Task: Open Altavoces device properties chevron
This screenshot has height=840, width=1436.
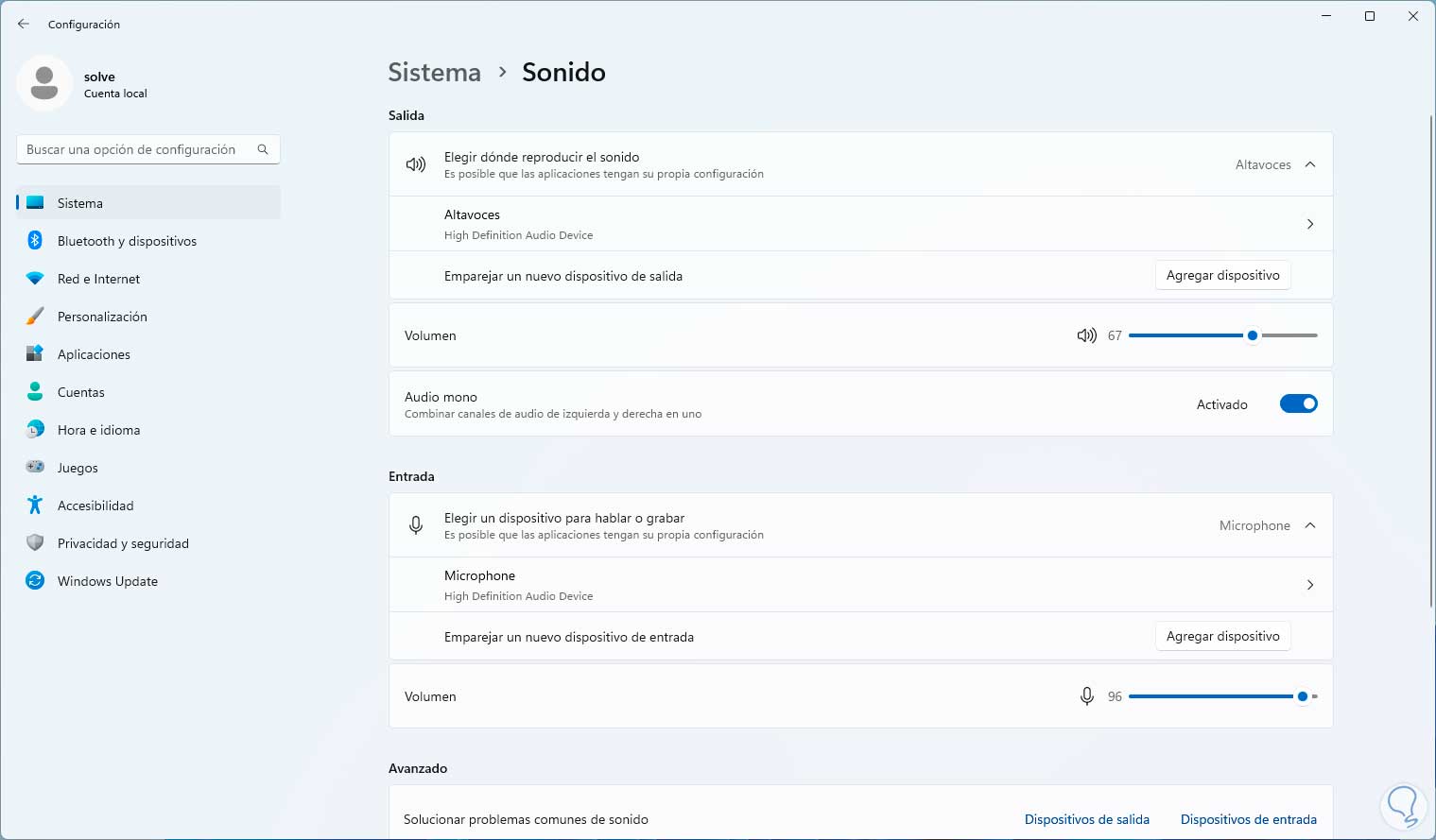Action: tap(1310, 224)
